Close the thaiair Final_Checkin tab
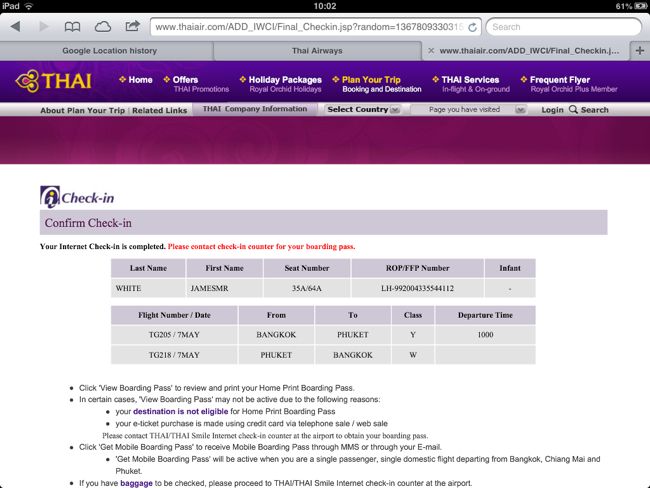 [x=431, y=51]
